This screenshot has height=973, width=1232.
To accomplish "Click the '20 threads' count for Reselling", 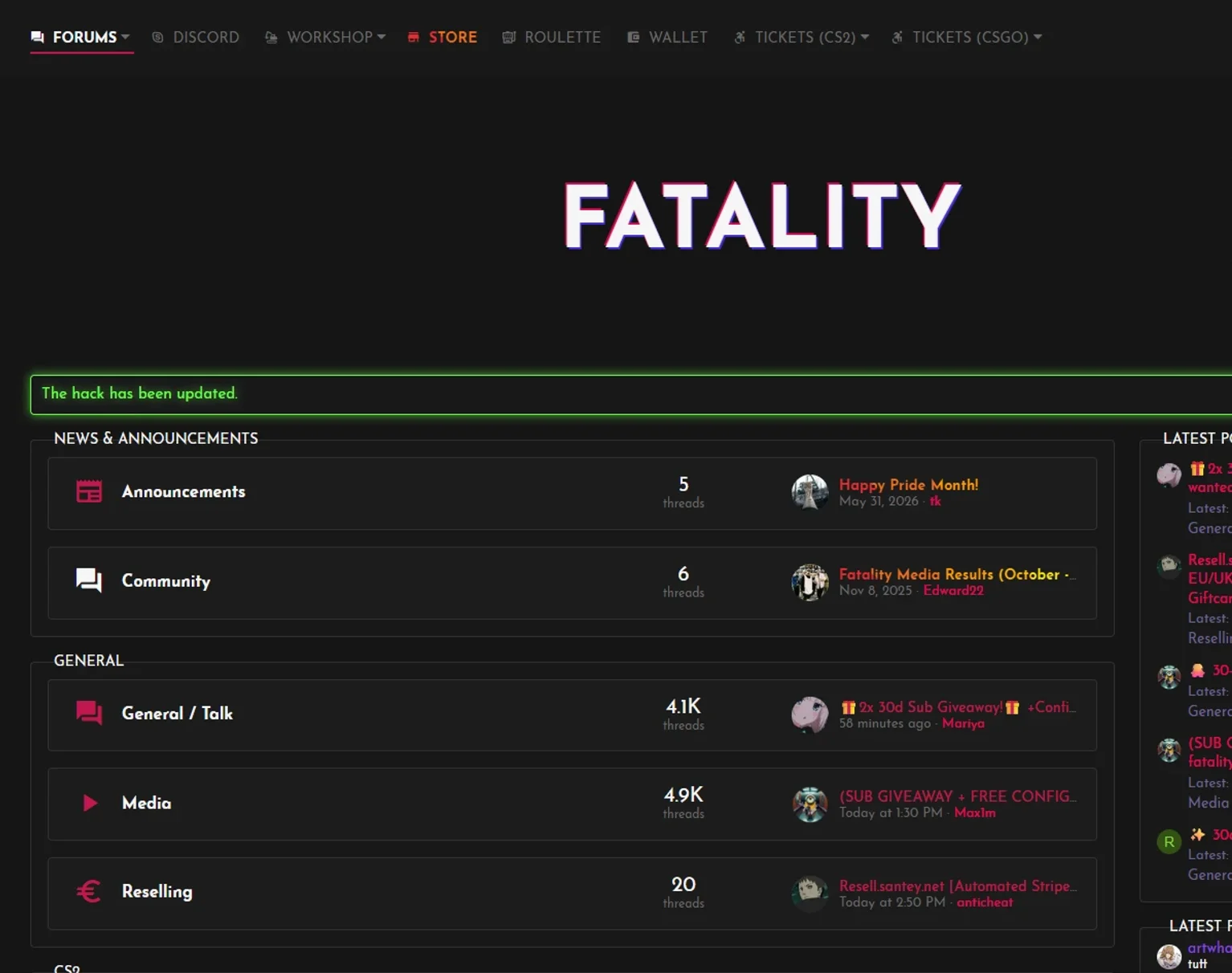I will tap(683, 892).
